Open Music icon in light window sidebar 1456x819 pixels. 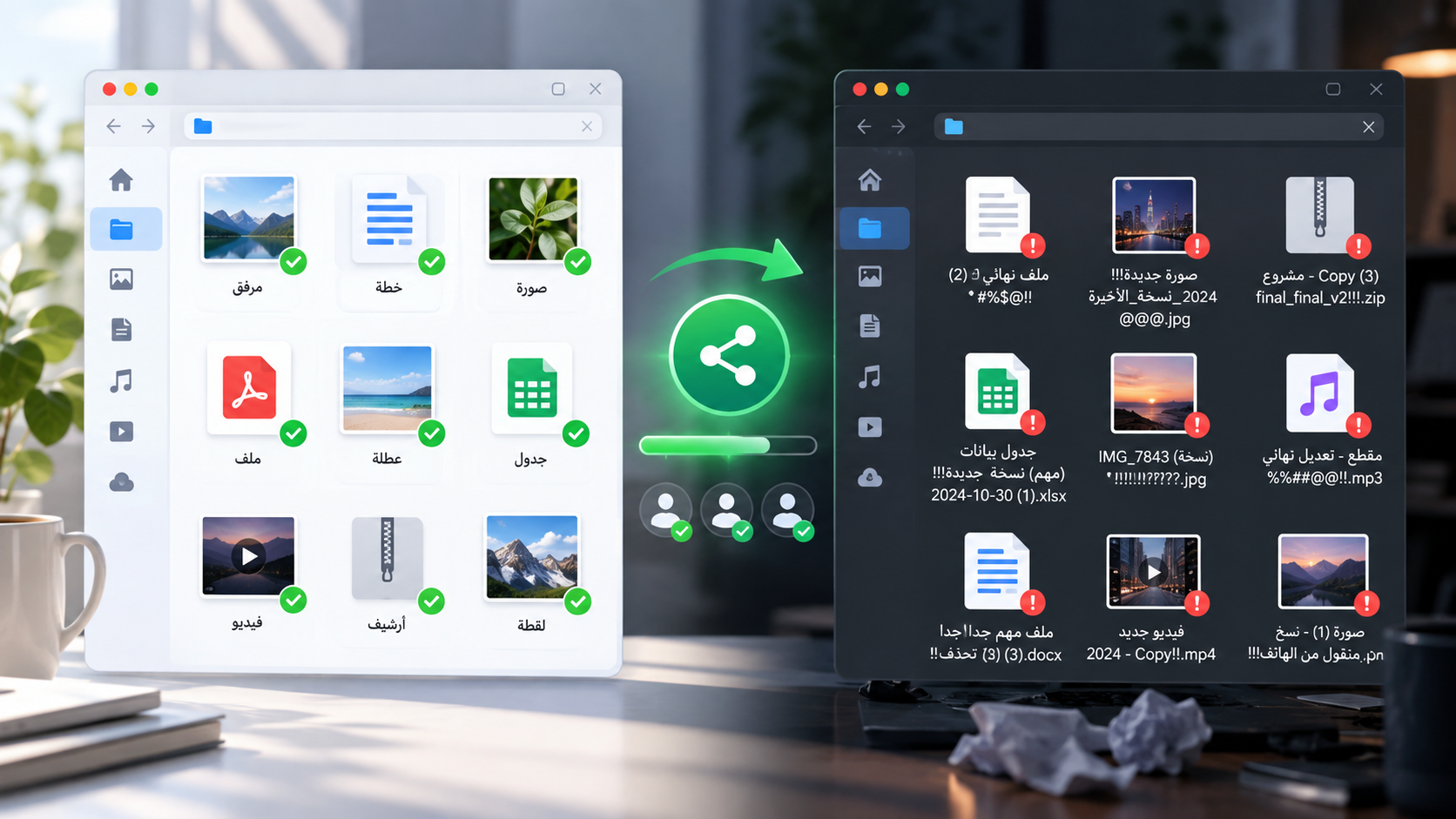(121, 380)
